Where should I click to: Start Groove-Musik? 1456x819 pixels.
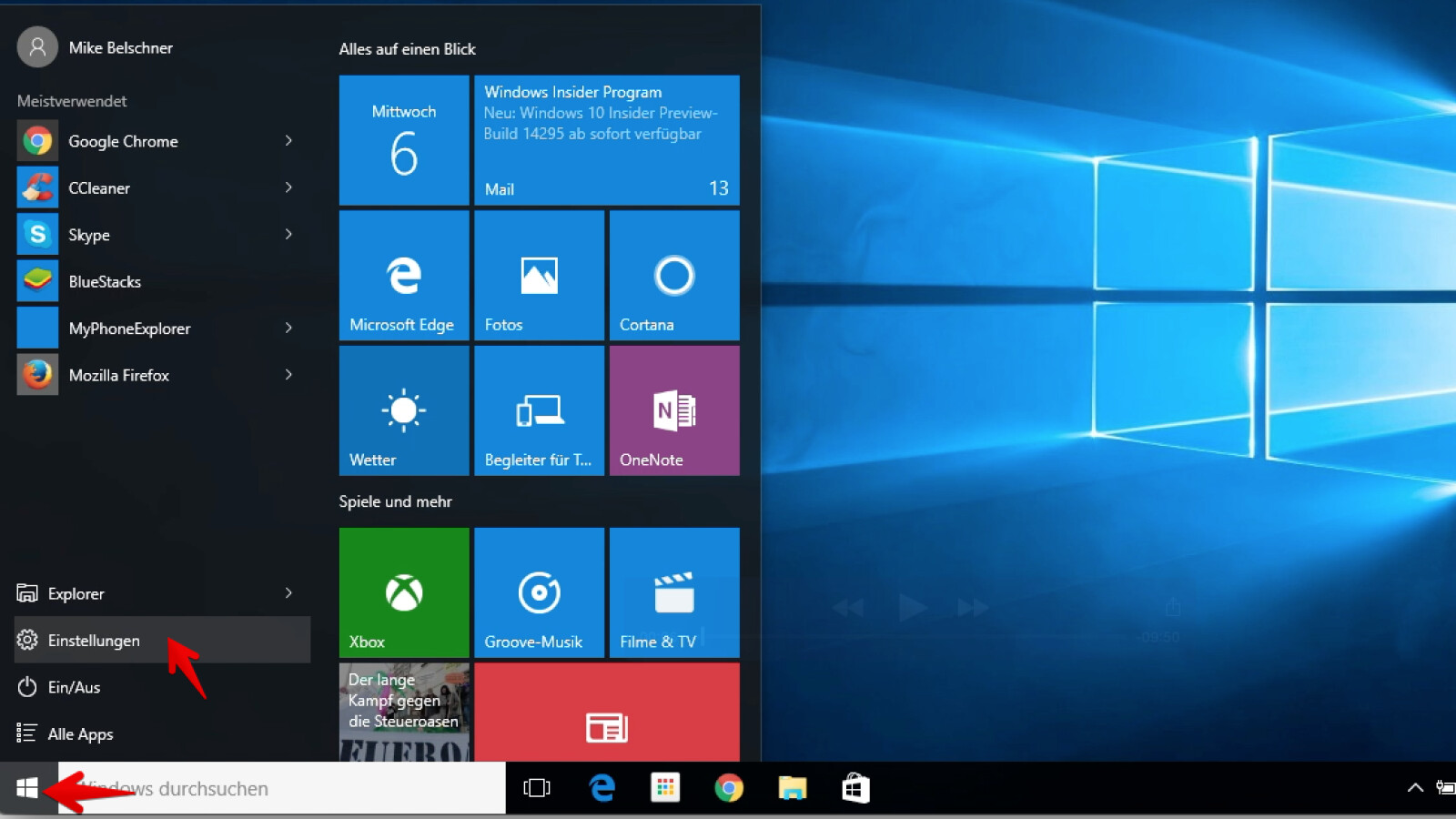pyautogui.click(x=539, y=591)
